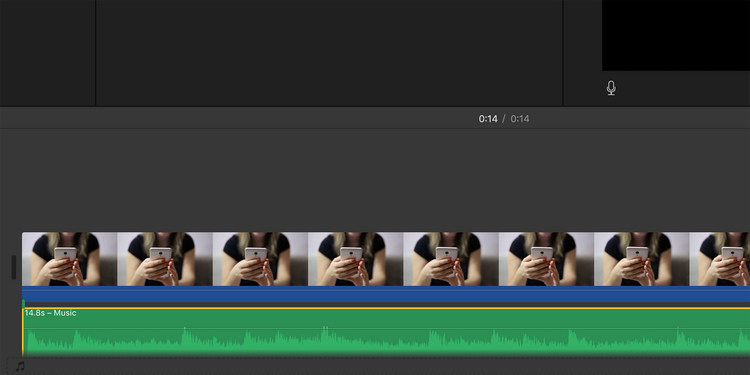Select the "14.8s – Music" clip label
This screenshot has height=375, width=750.
(50, 313)
